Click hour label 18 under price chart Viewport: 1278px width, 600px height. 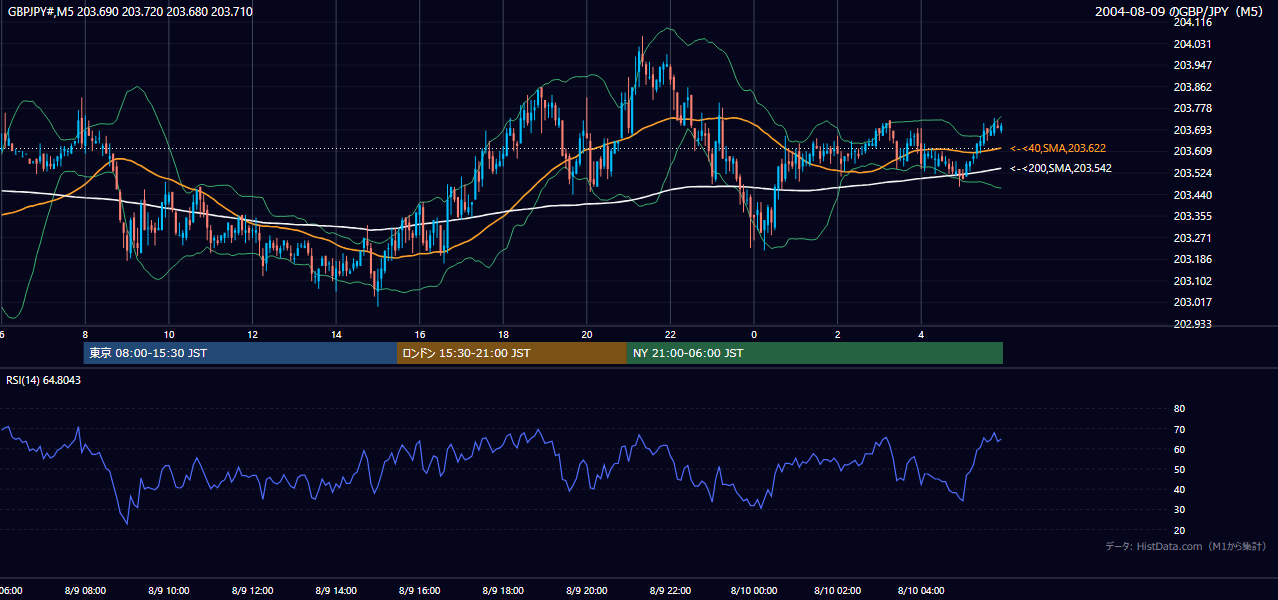(504, 334)
